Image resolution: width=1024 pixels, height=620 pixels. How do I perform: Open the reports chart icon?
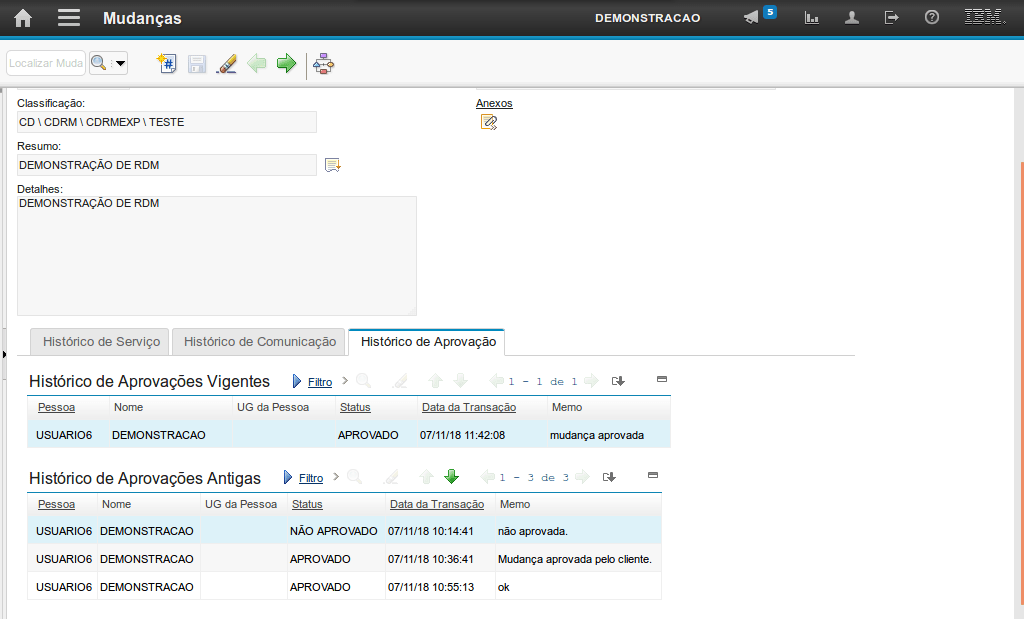click(x=812, y=18)
